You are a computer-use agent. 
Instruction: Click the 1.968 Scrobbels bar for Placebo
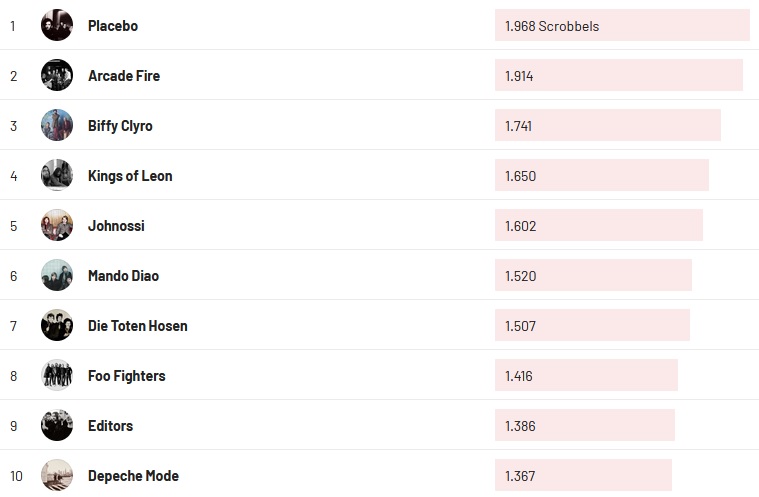621,26
